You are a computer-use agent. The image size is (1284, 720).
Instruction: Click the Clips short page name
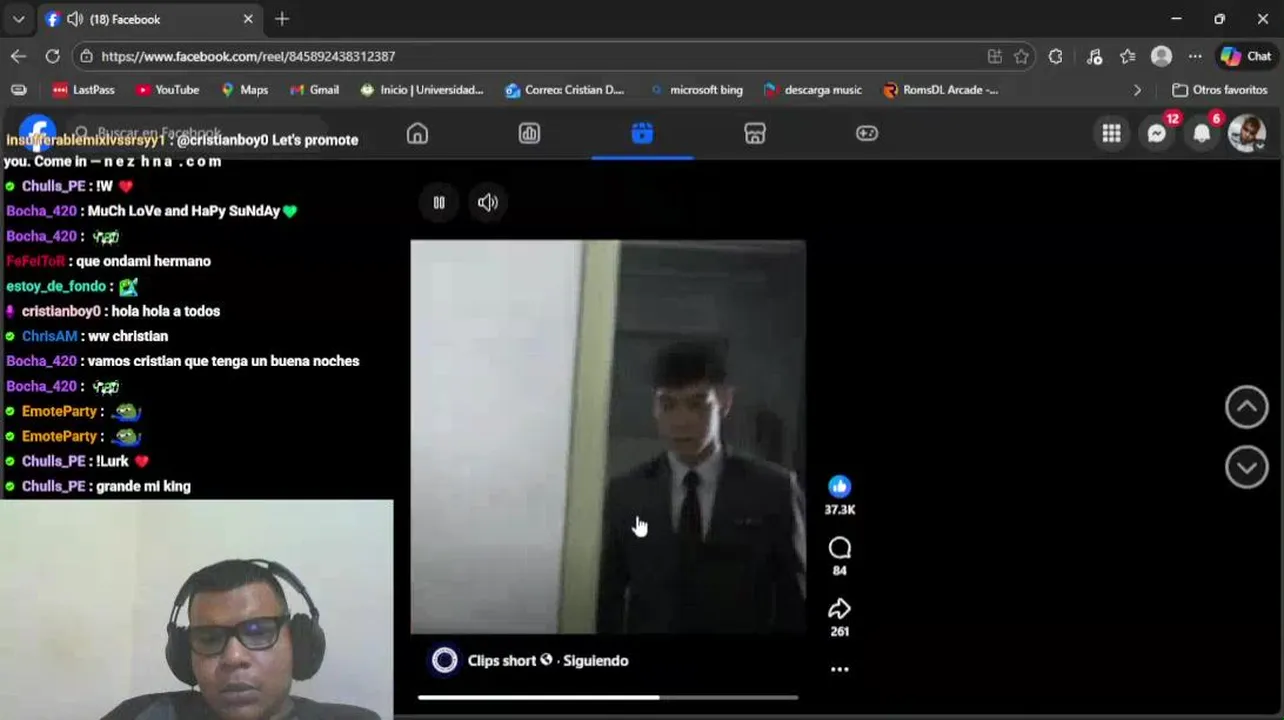[502, 660]
